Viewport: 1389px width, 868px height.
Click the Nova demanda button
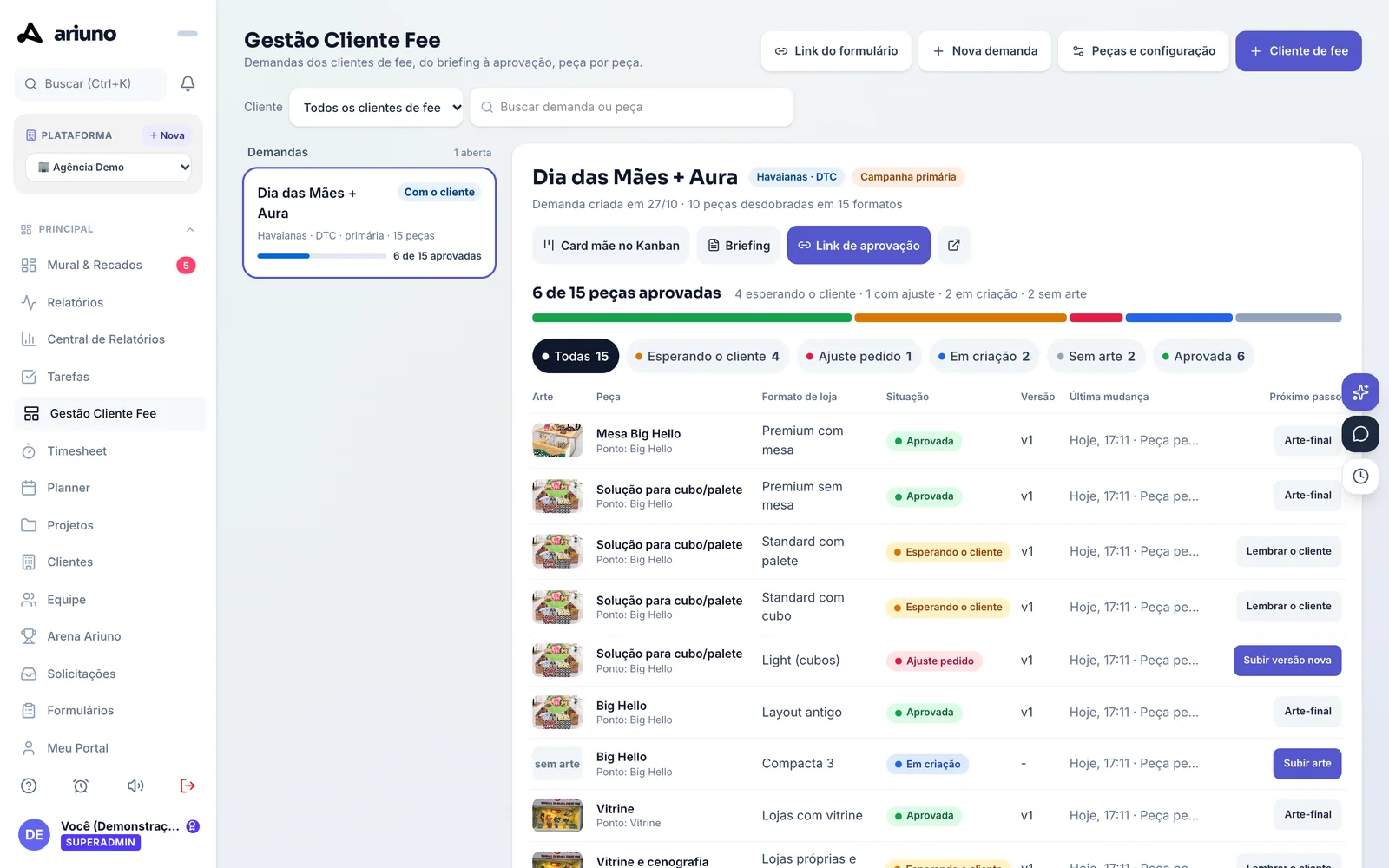pos(984,51)
